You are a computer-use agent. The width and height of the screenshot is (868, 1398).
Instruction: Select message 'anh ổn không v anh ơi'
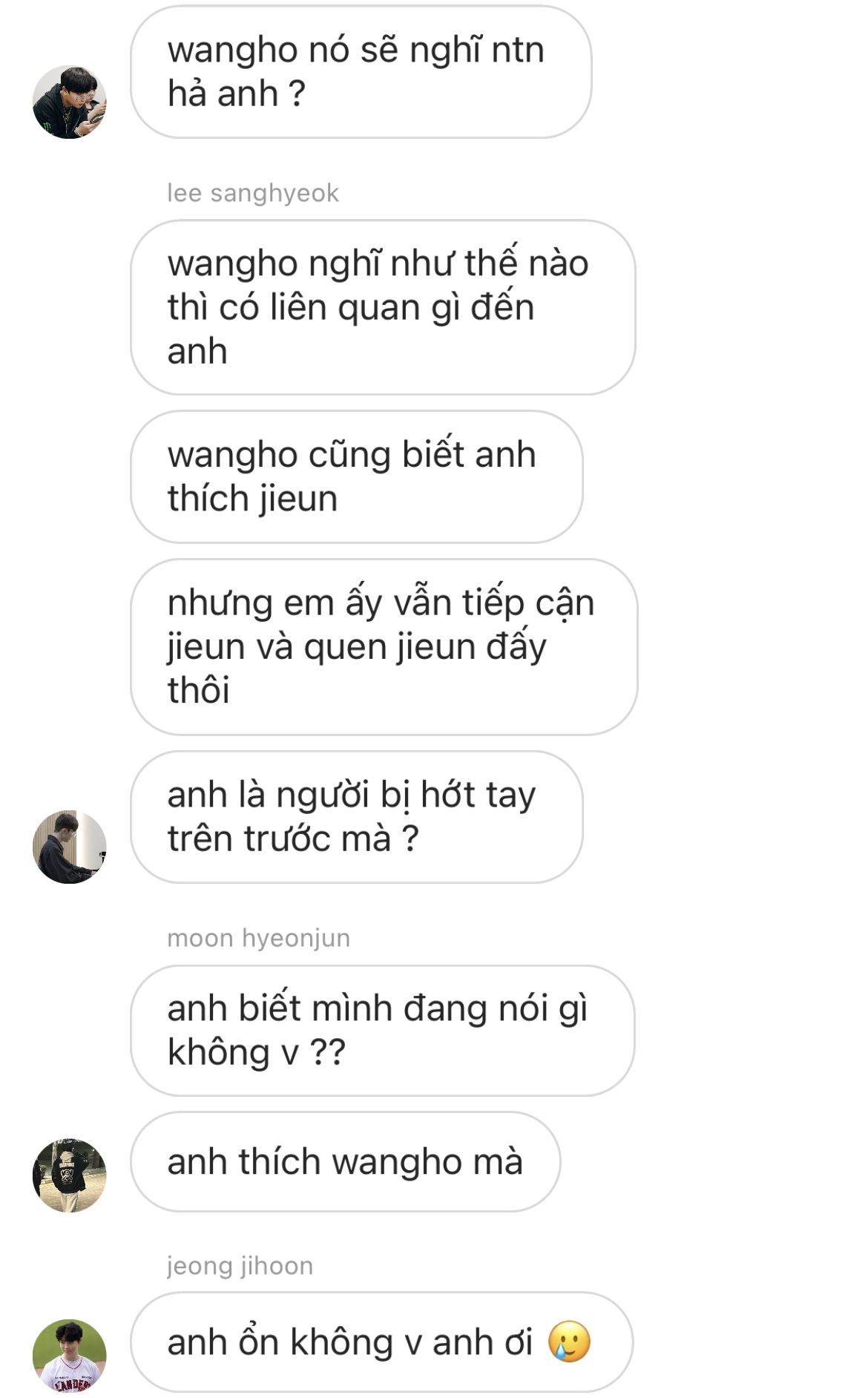click(382, 1342)
